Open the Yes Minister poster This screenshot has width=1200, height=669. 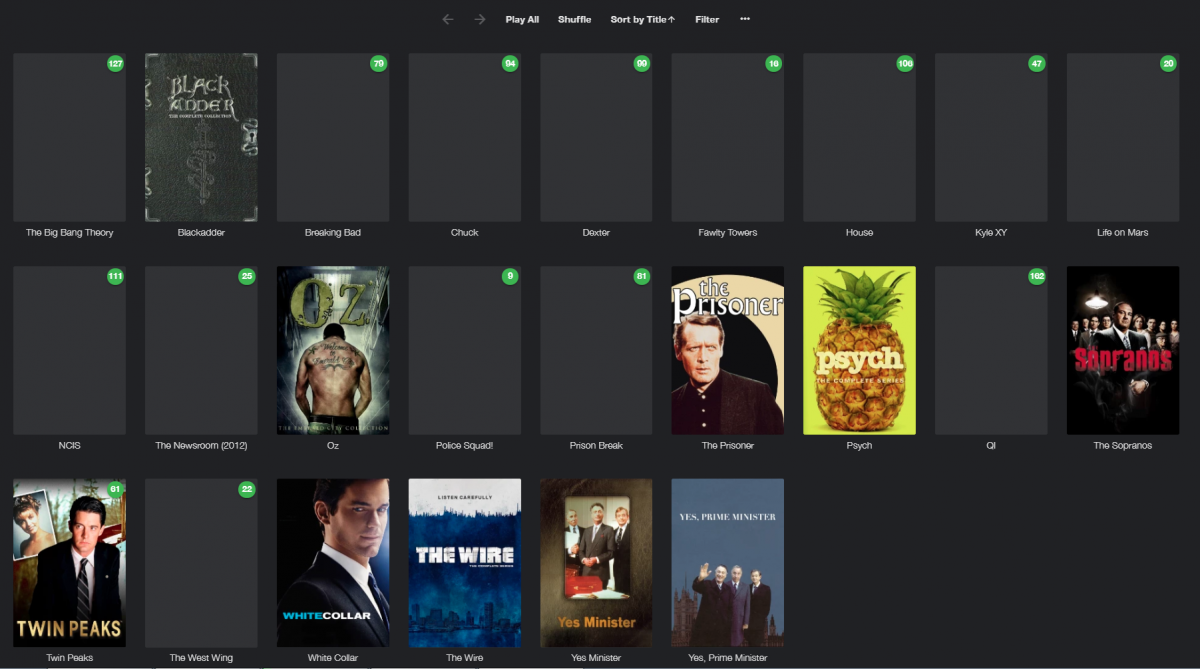[596, 563]
